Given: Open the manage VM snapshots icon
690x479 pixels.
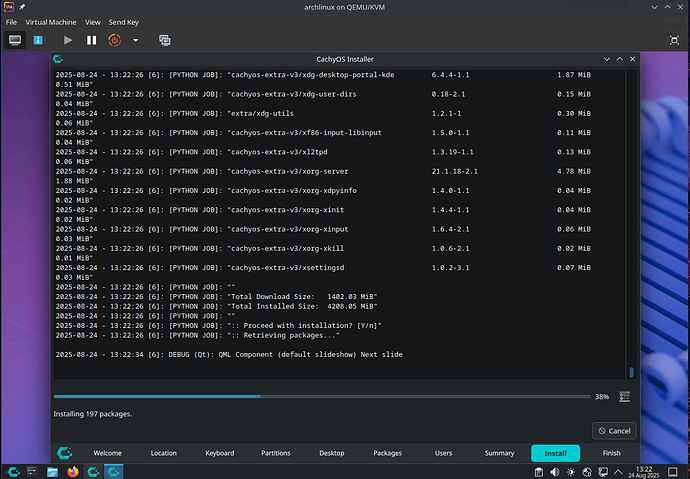Looking at the screenshot, I should point(165,40).
